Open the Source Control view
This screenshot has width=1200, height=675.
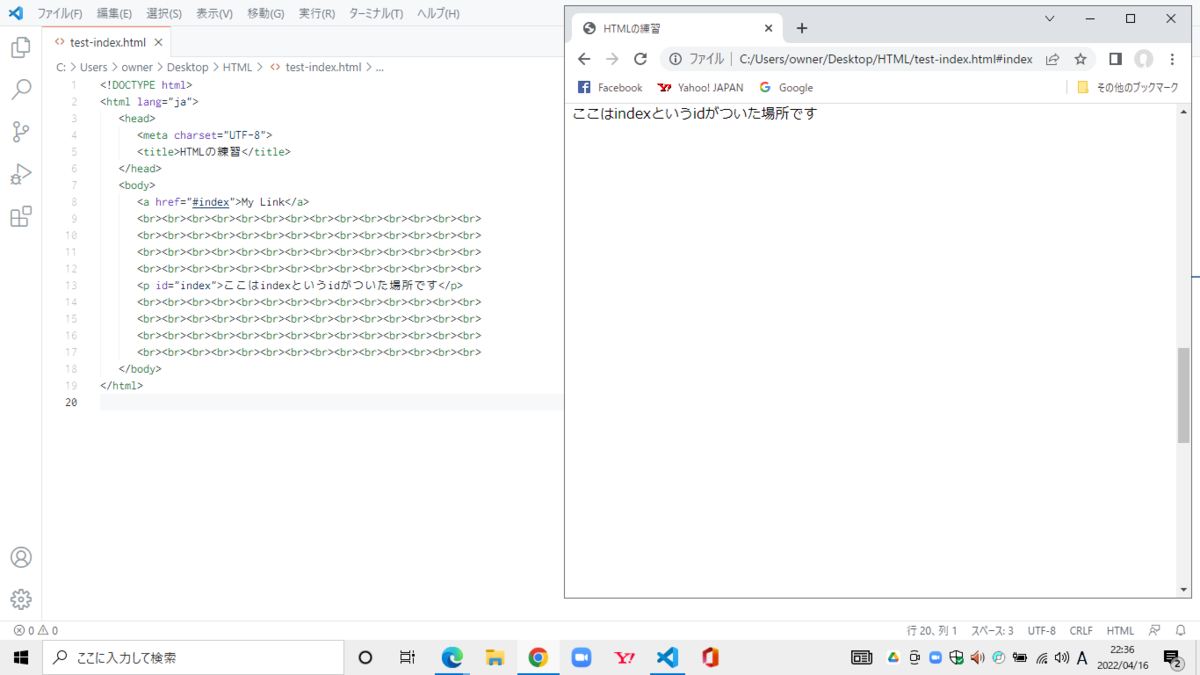click(x=20, y=132)
